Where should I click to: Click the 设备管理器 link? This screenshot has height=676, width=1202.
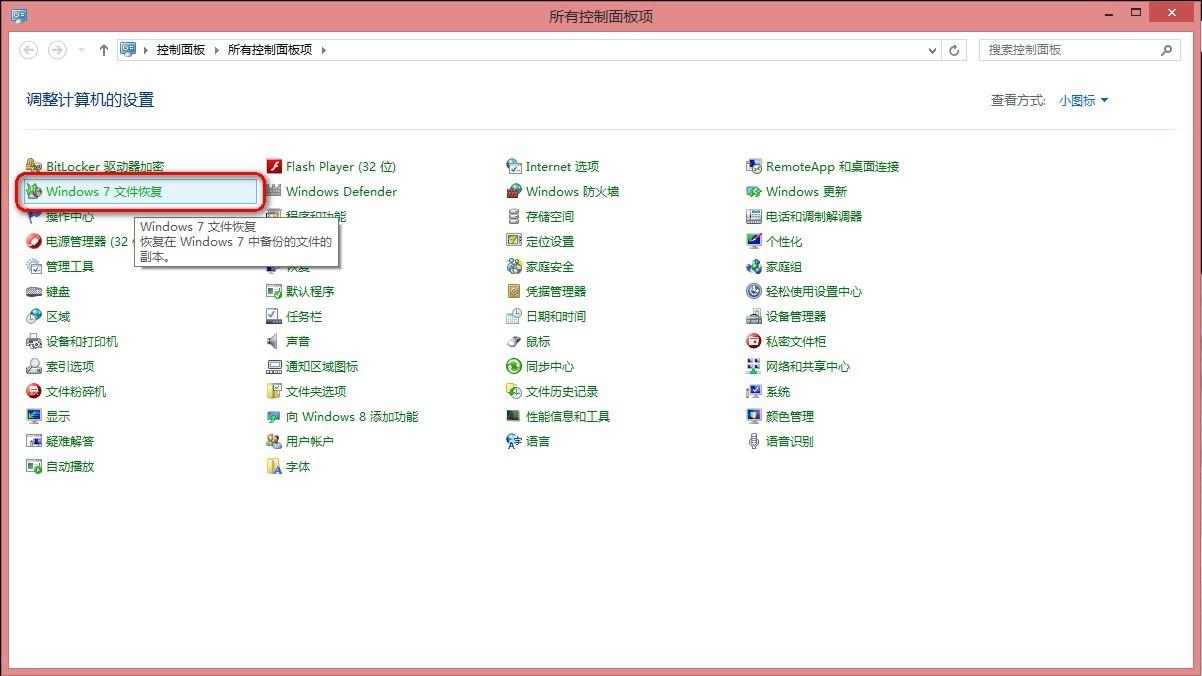(795, 317)
